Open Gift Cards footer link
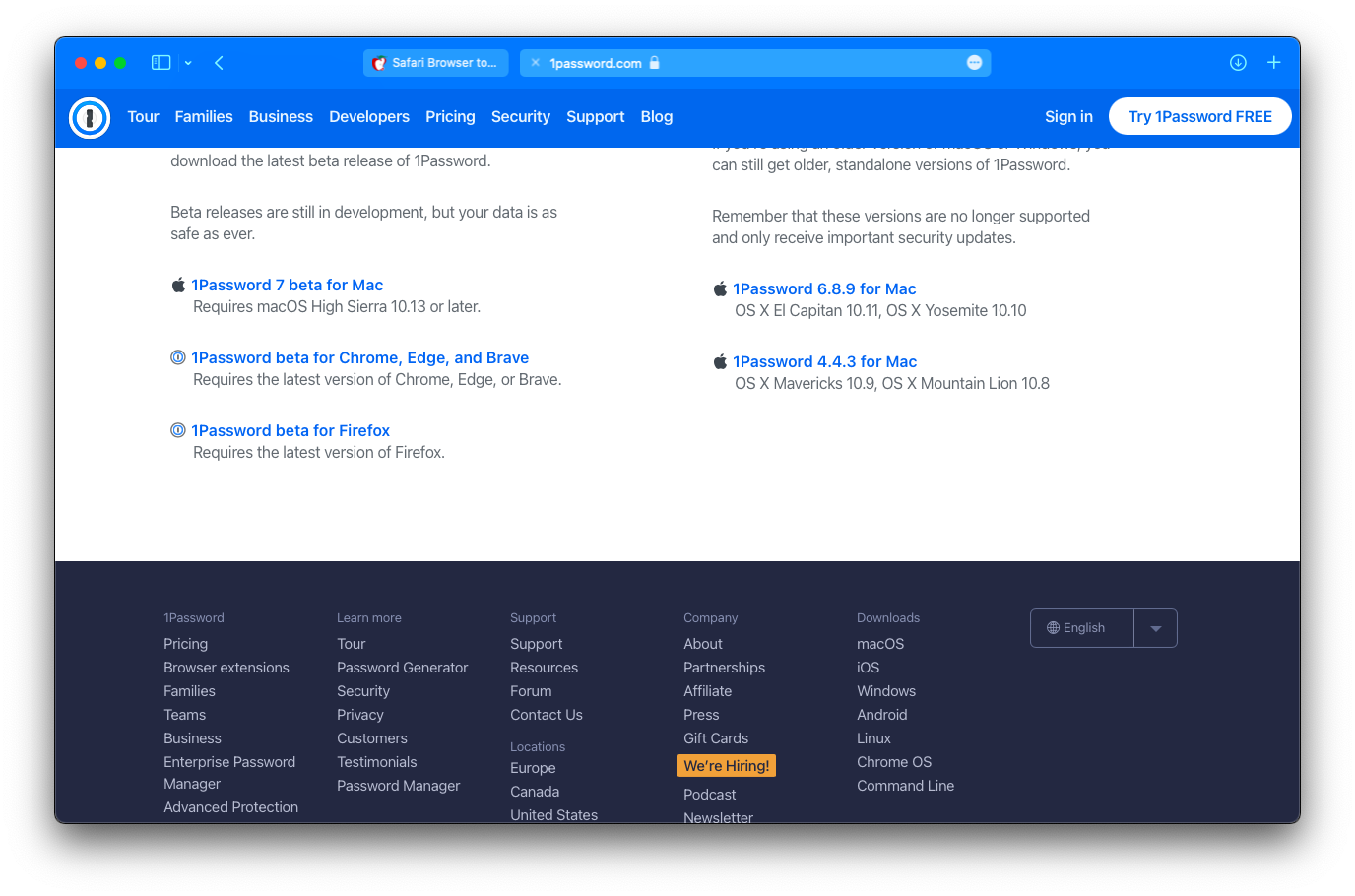The height and width of the screenshot is (896, 1355). [716, 738]
